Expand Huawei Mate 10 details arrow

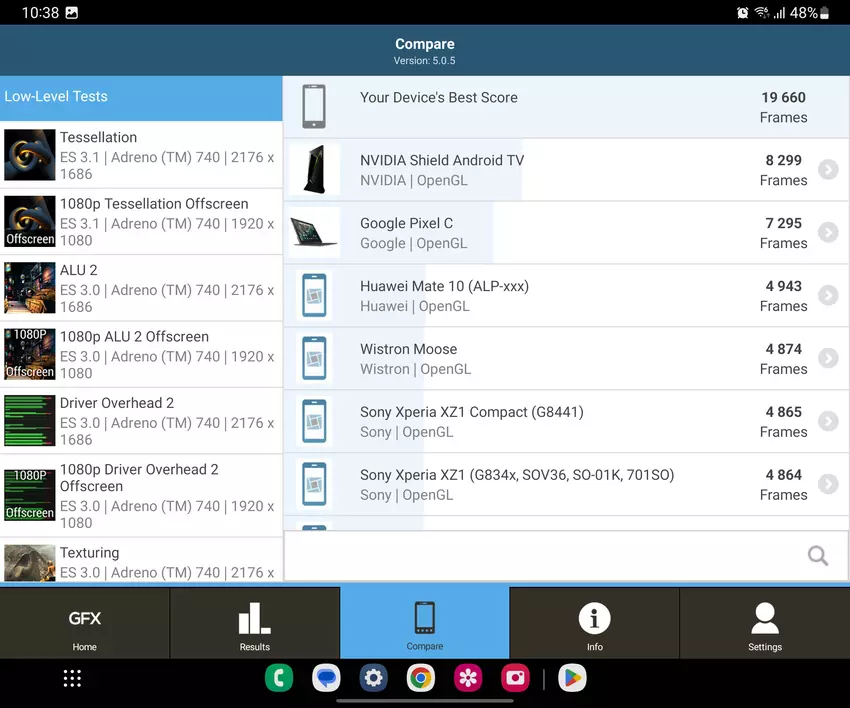[828, 296]
